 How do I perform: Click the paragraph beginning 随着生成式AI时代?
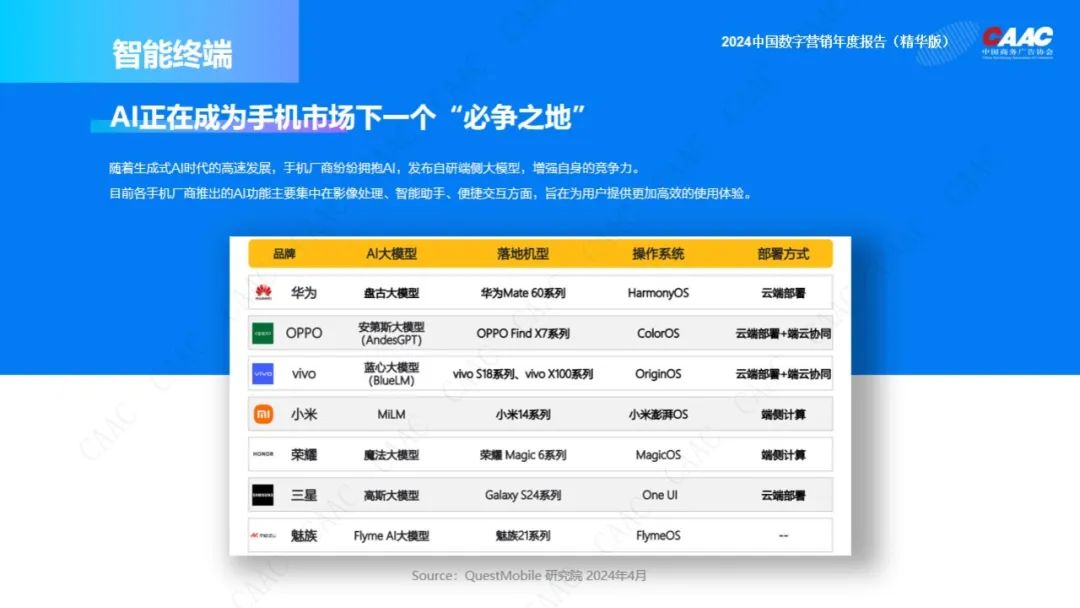click(377, 168)
